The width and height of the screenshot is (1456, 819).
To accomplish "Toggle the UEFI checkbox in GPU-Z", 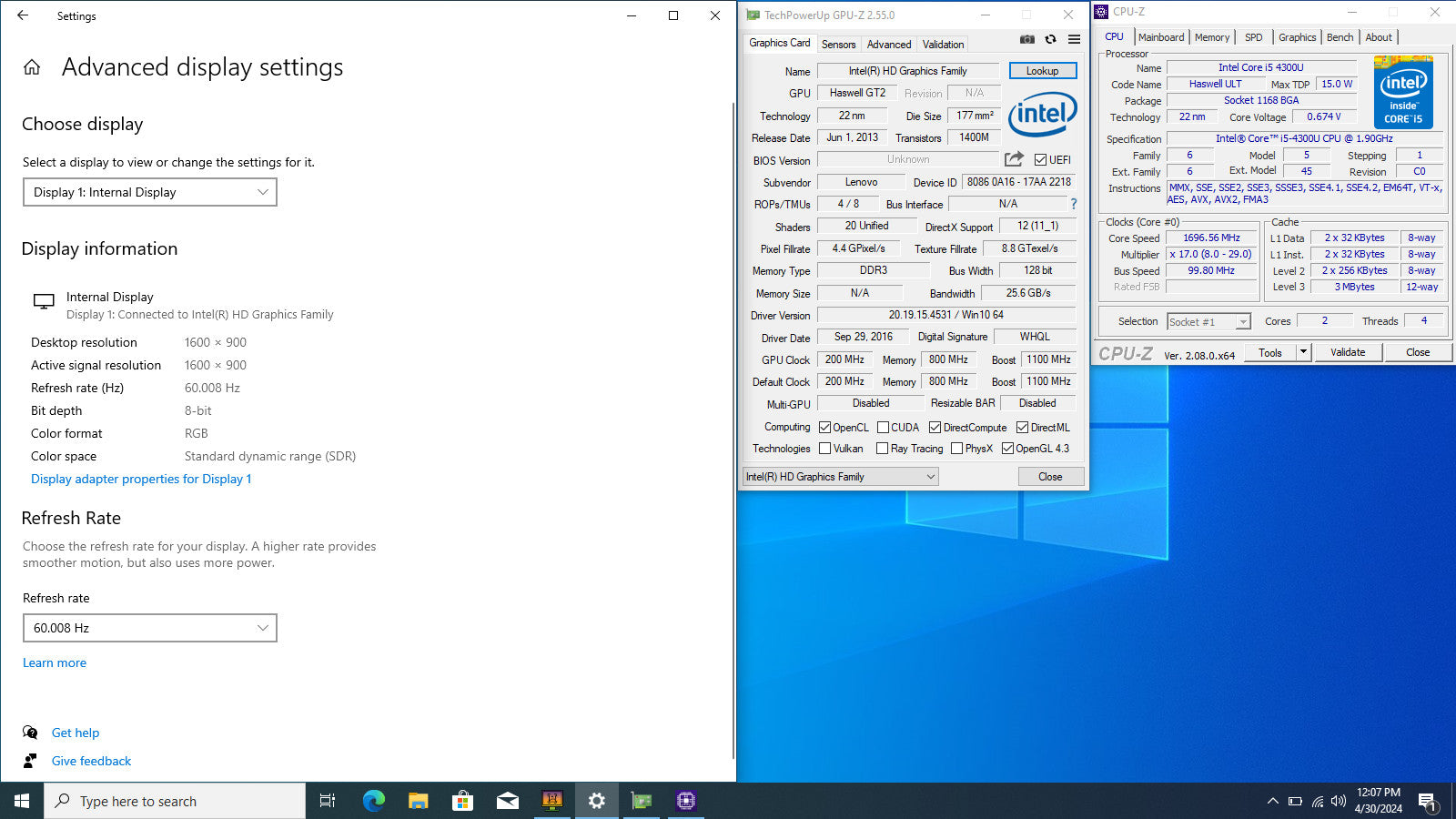I will pyautogui.click(x=1040, y=159).
